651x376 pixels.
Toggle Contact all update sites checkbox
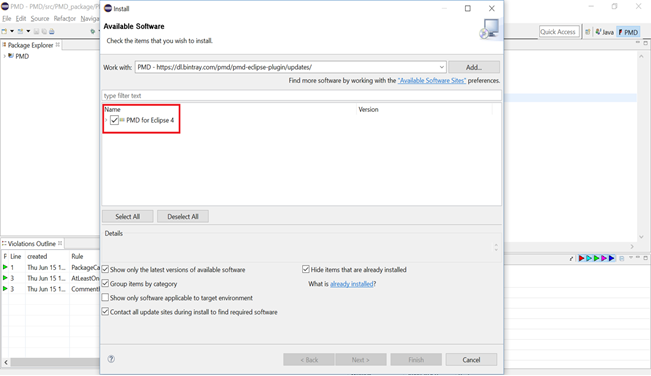click(105, 312)
